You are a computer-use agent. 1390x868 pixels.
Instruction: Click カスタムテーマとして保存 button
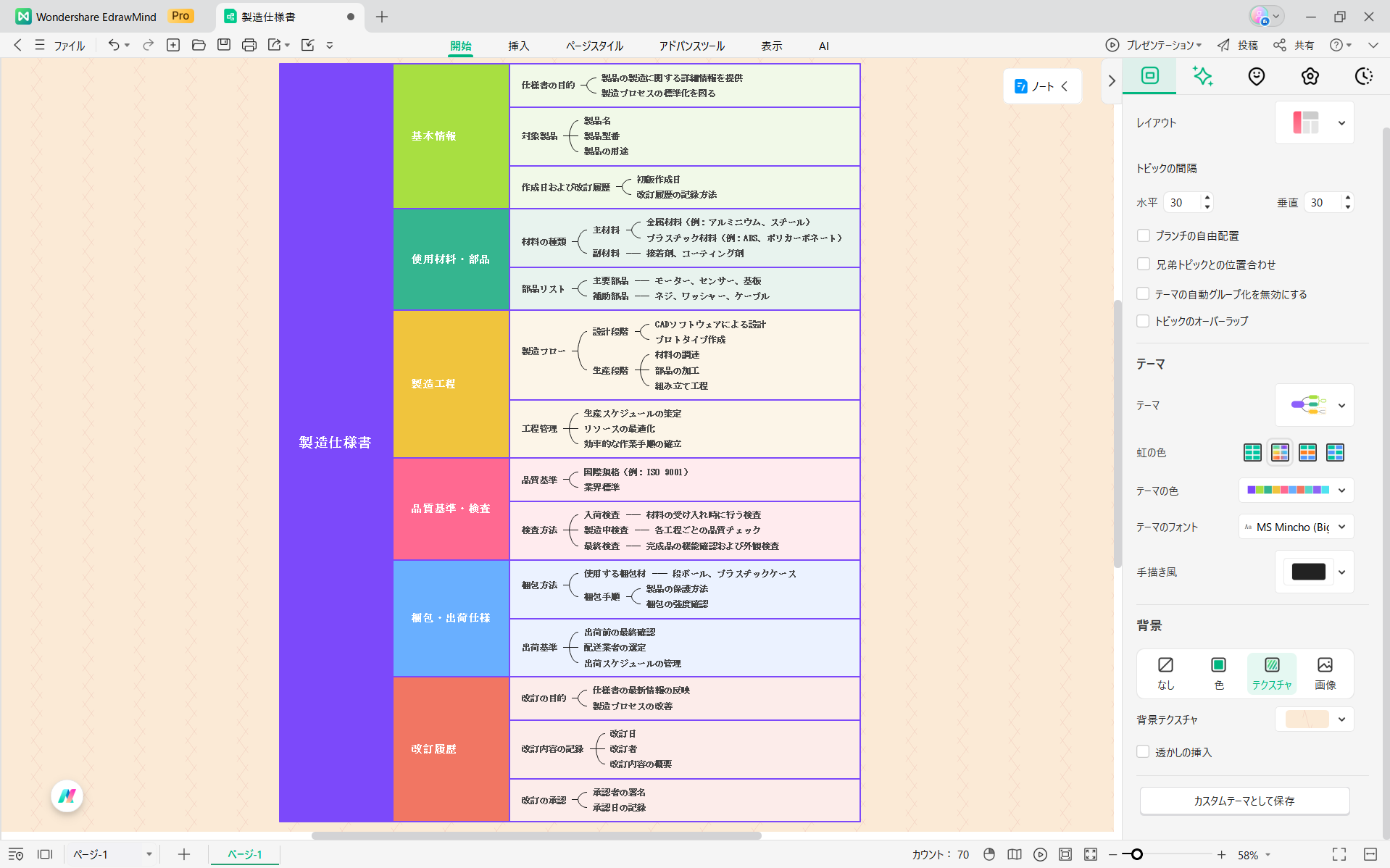tap(1244, 801)
